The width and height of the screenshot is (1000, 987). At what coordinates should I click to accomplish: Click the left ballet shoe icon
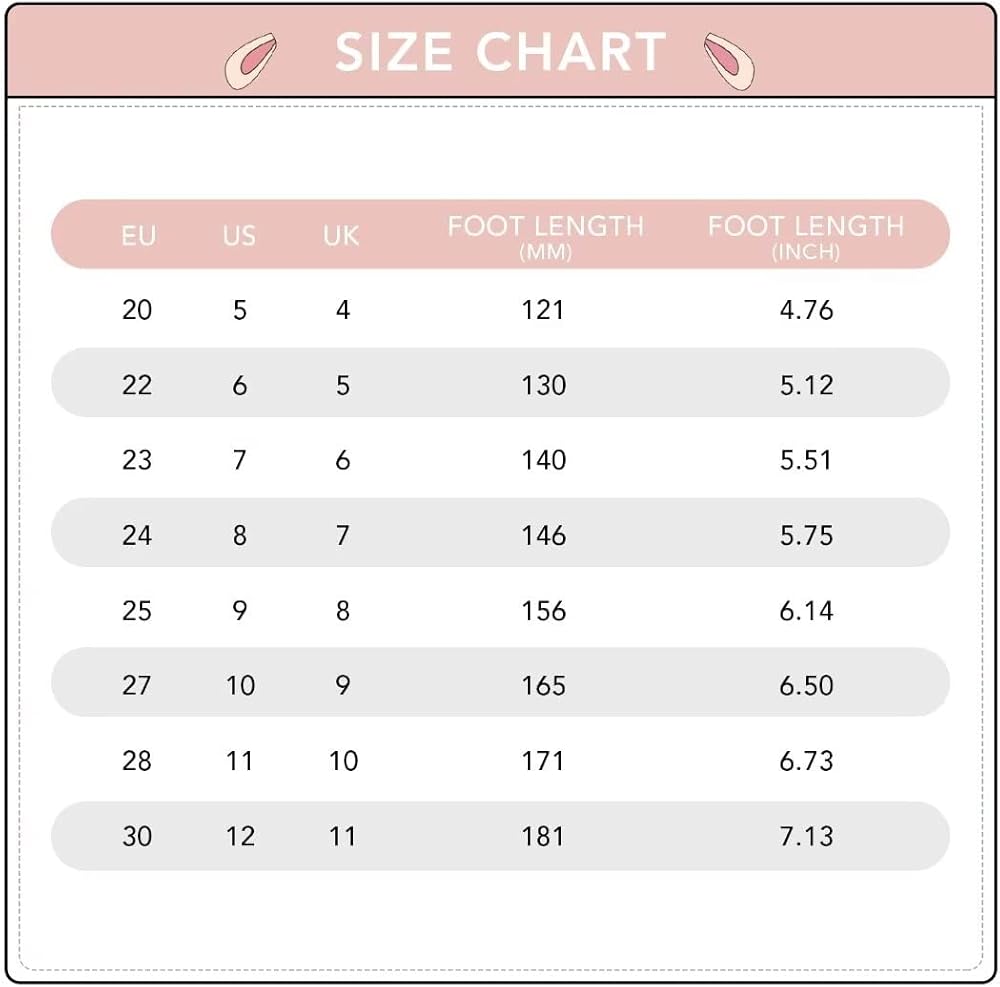[x=250, y=60]
